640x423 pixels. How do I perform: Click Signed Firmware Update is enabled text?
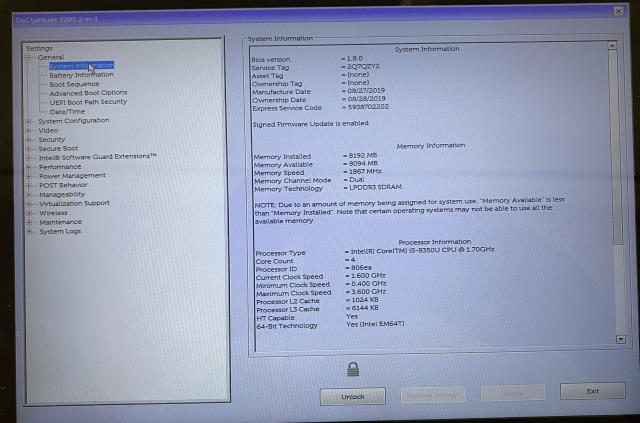coord(311,124)
